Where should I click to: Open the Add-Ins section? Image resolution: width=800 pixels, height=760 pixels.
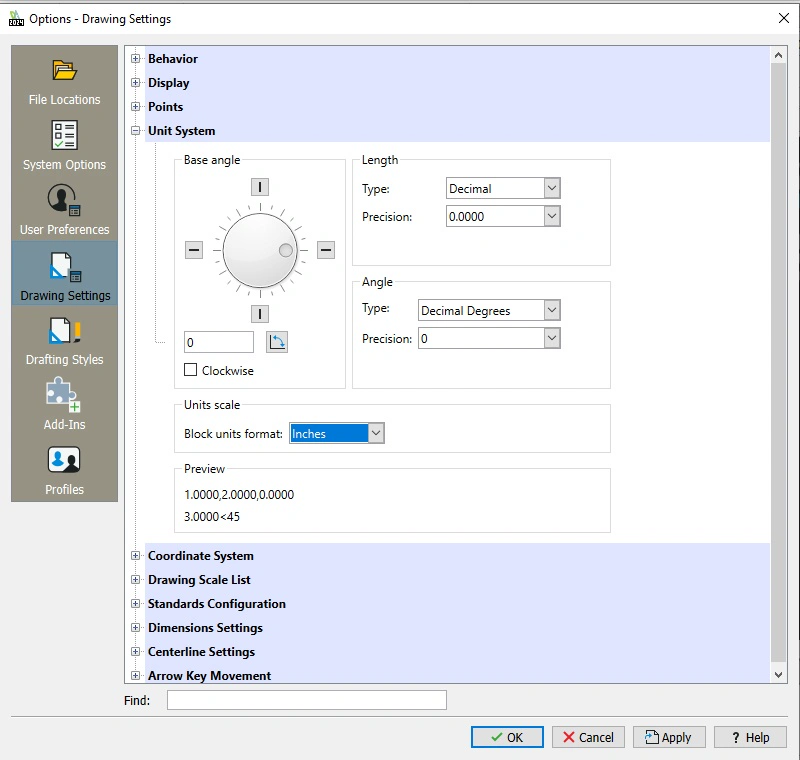pyautogui.click(x=64, y=405)
